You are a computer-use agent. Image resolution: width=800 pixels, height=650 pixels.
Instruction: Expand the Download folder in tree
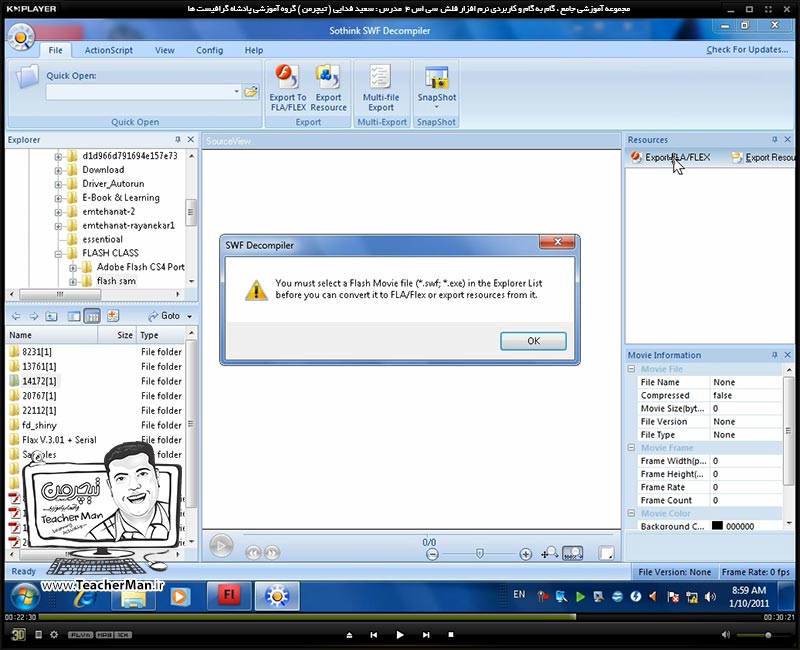tap(58, 170)
